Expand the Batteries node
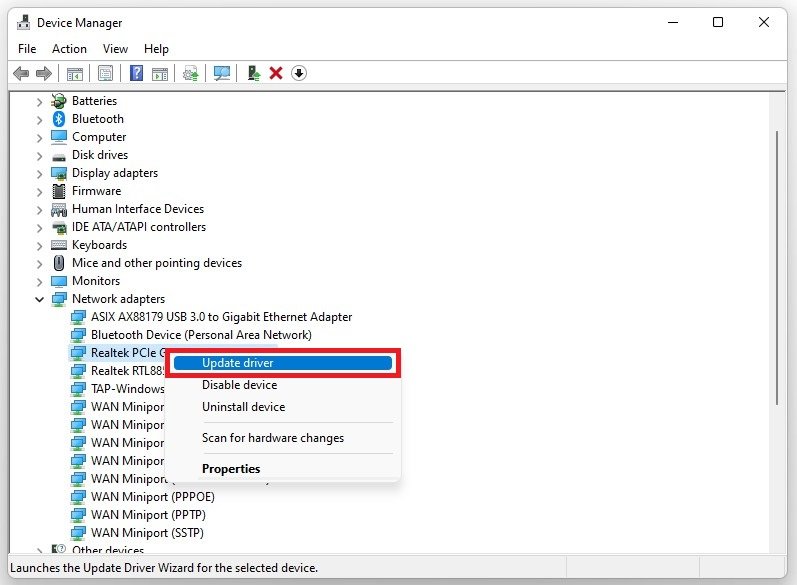 (x=39, y=102)
